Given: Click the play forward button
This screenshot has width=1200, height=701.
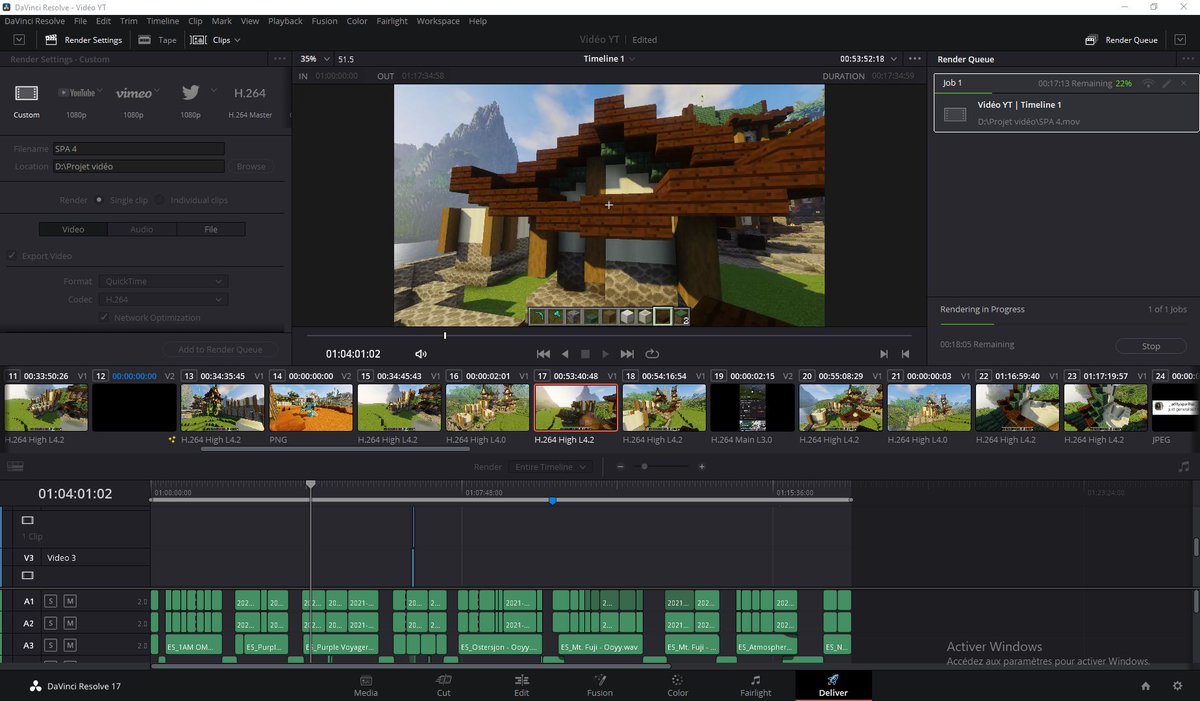Looking at the screenshot, I should tap(606, 354).
